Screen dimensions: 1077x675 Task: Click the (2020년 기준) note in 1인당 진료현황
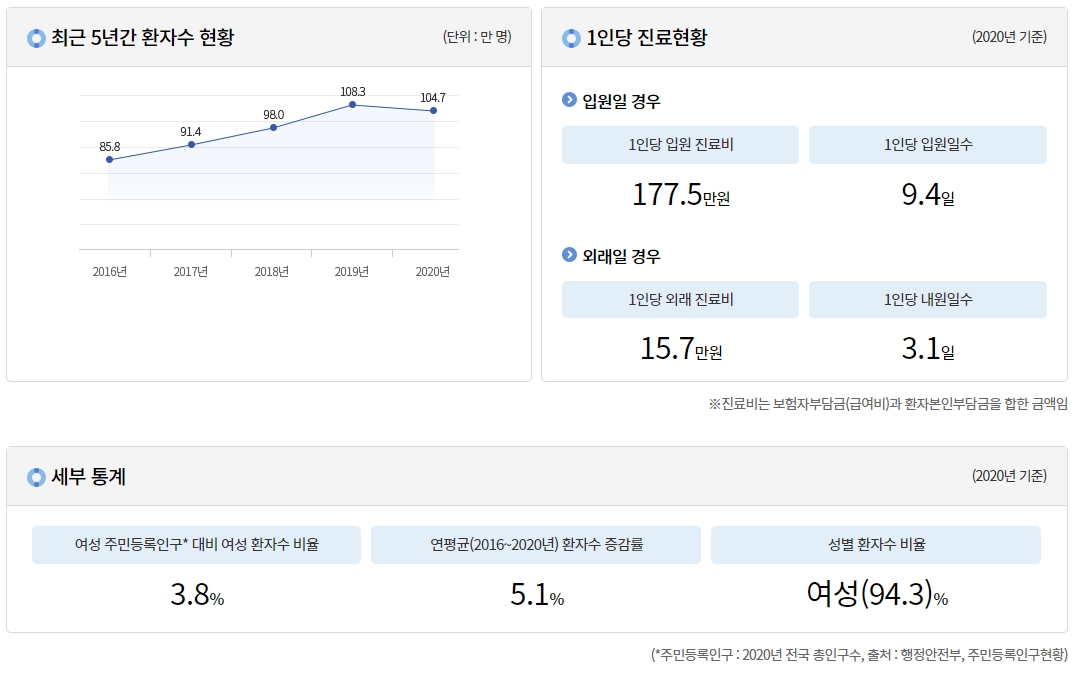pyautogui.click(x=1009, y=37)
